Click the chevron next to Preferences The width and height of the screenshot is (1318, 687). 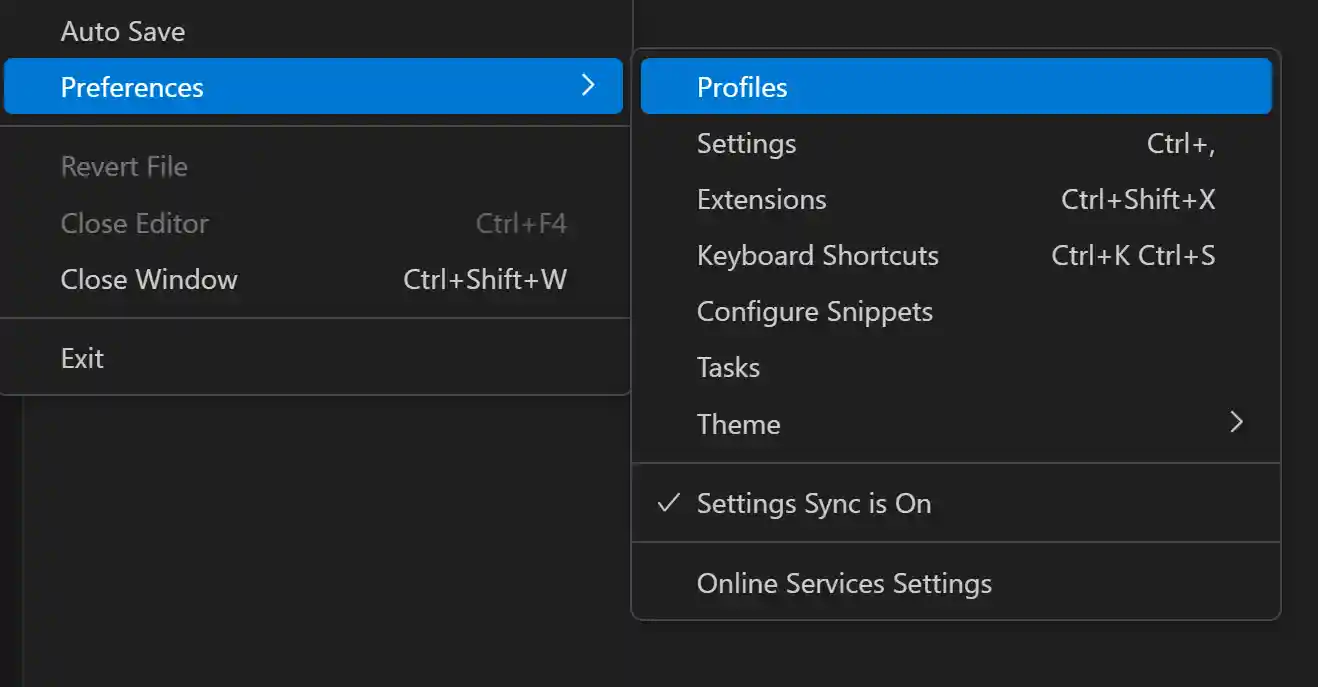click(590, 86)
